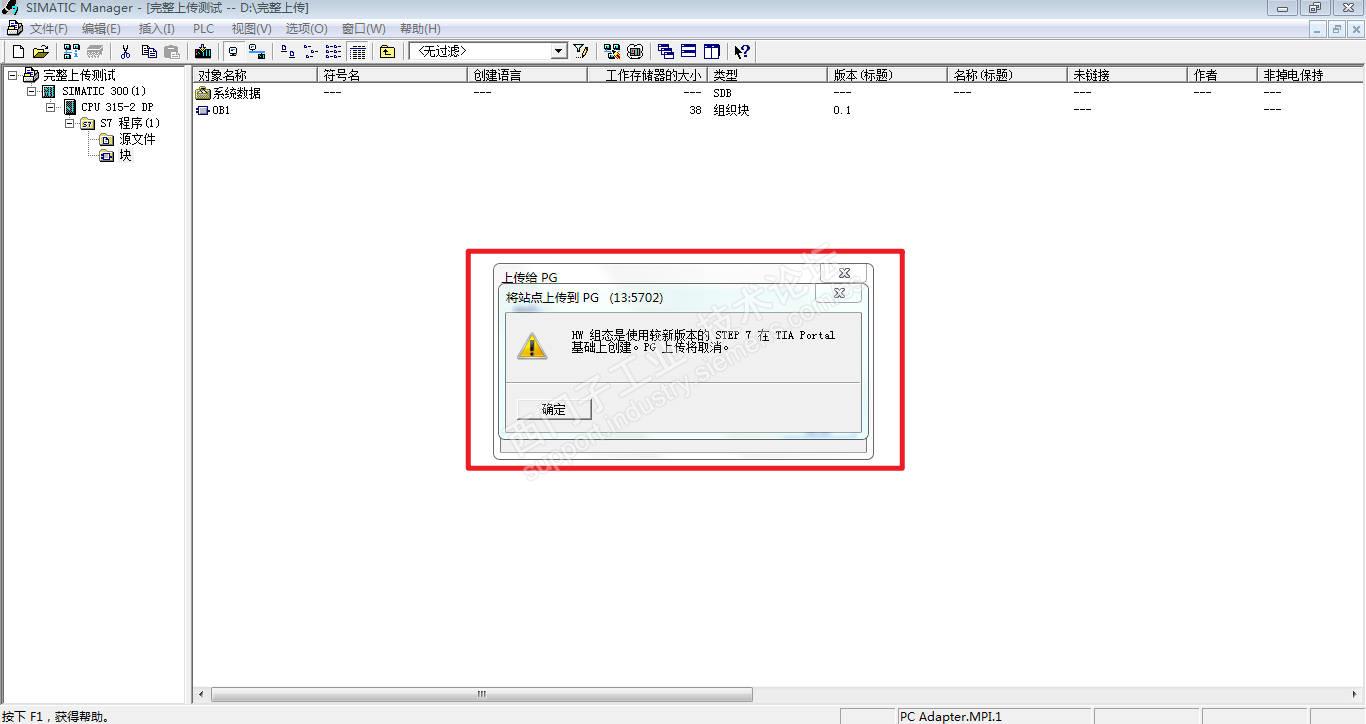Sort by the 未链接 column header
The height and width of the screenshot is (724, 1366).
pyautogui.click(x=1128, y=75)
